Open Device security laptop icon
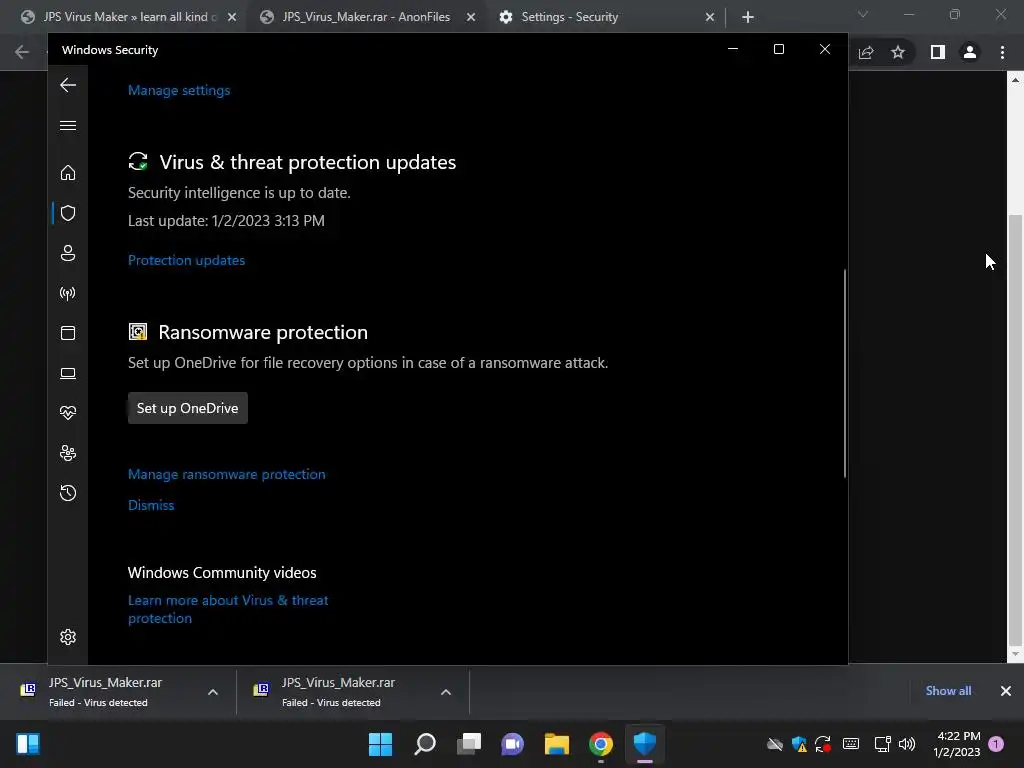Image resolution: width=1024 pixels, height=768 pixels. [68, 373]
